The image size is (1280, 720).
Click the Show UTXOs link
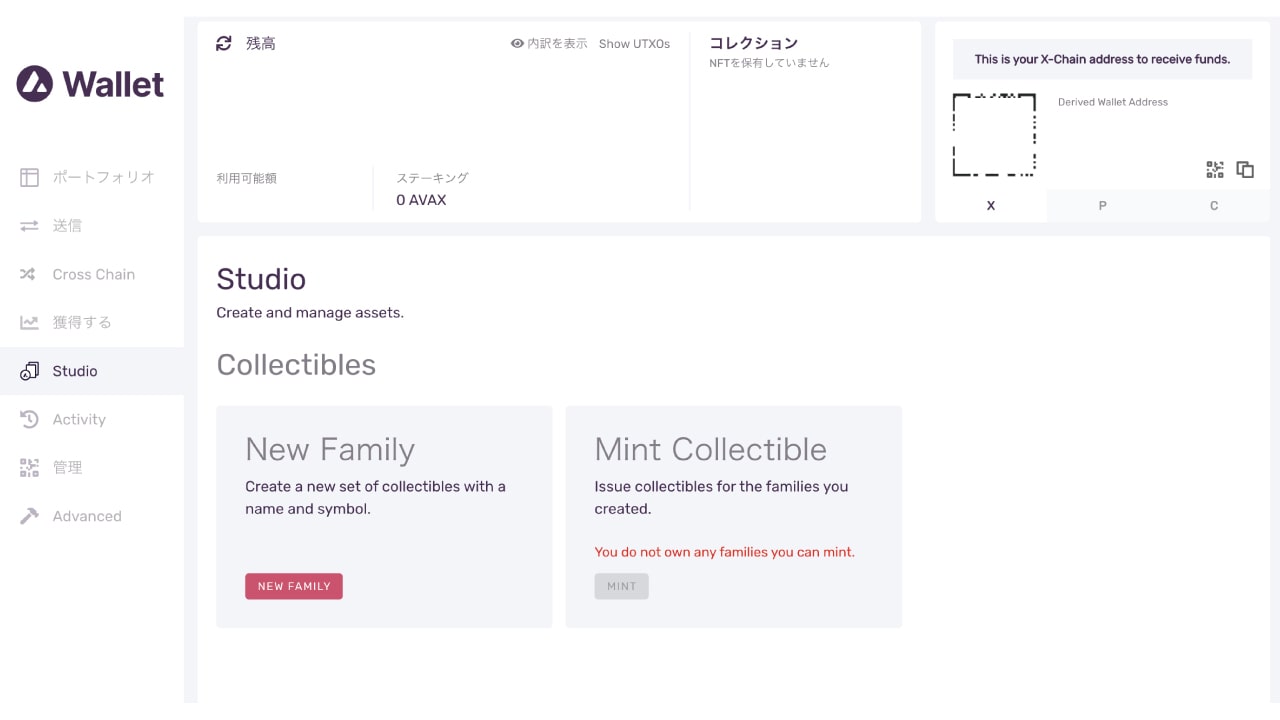coord(634,44)
